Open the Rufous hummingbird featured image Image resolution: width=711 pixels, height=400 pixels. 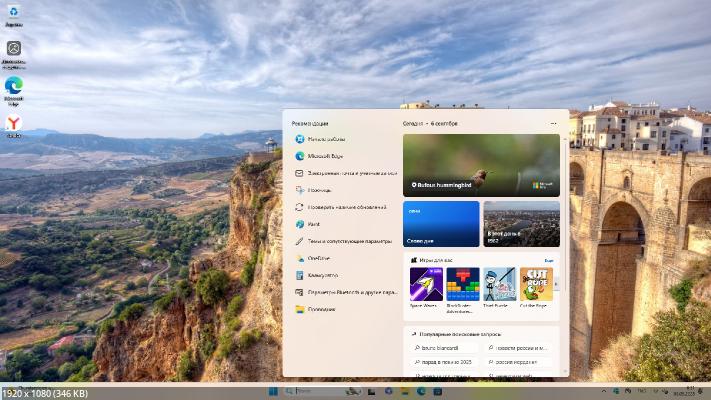tap(481, 165)
